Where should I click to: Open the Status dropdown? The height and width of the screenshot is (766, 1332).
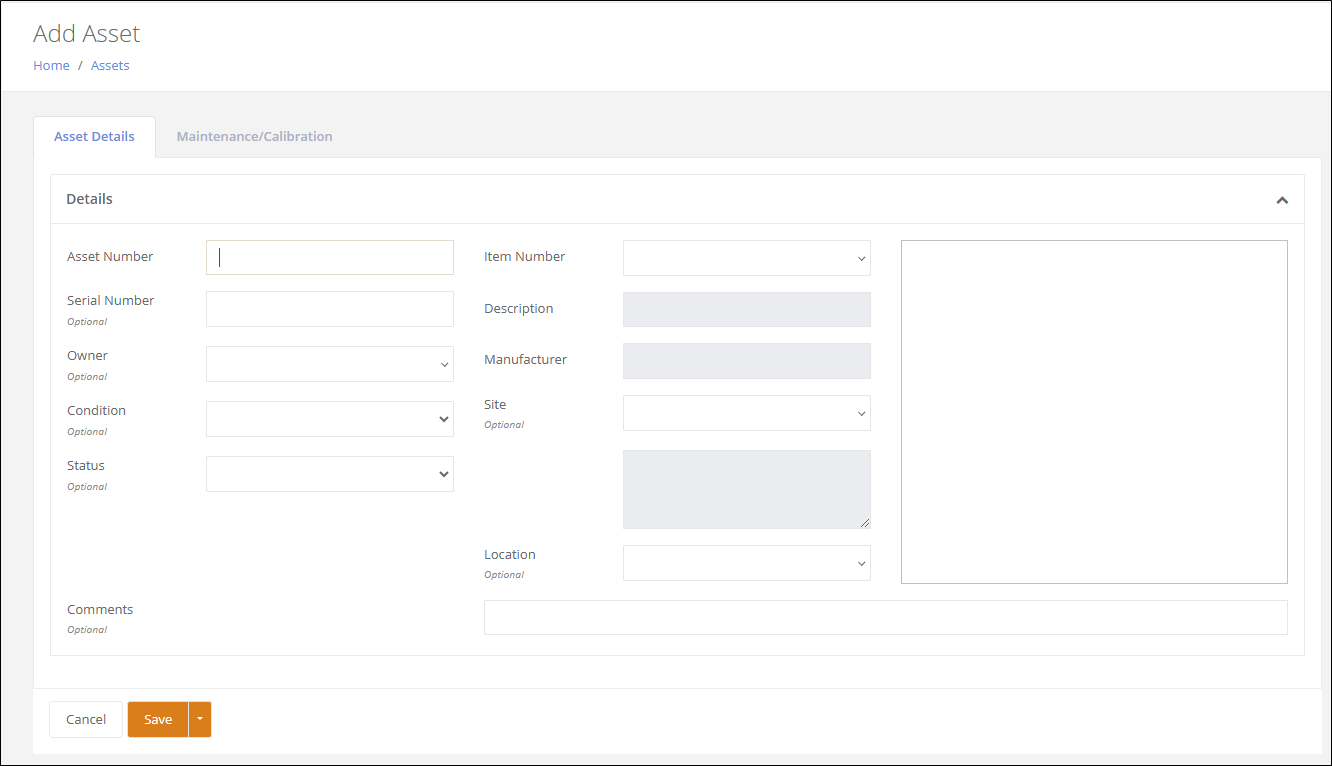[x=330, y=474]
